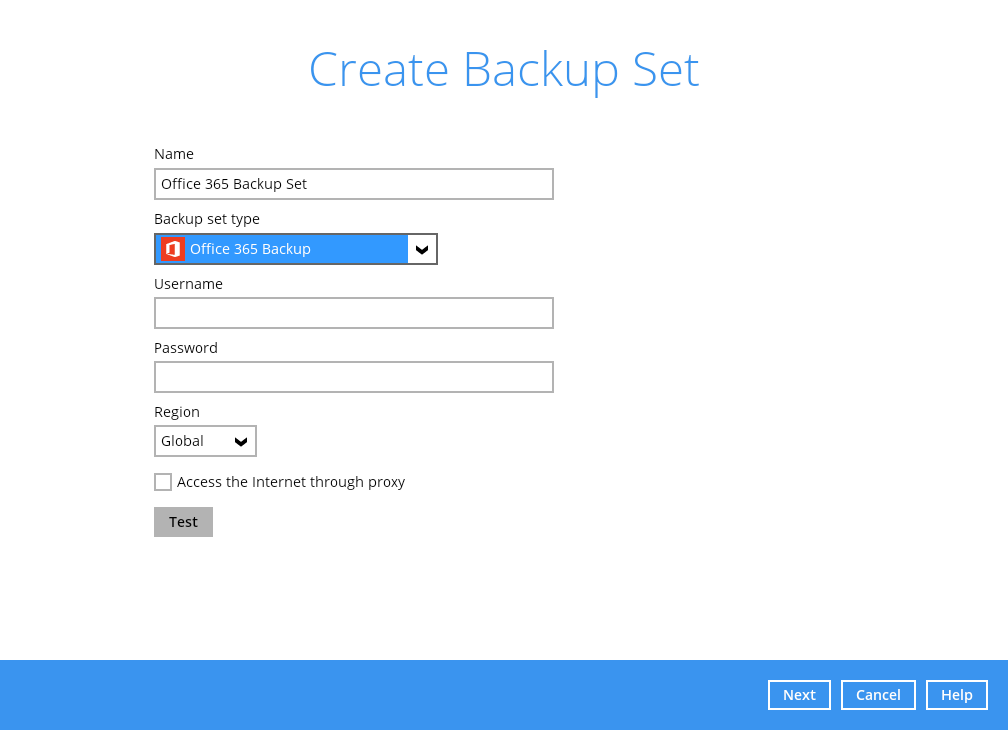Click the Region label text
Screen dimensions: 1008x730
(x=177, y=412)
